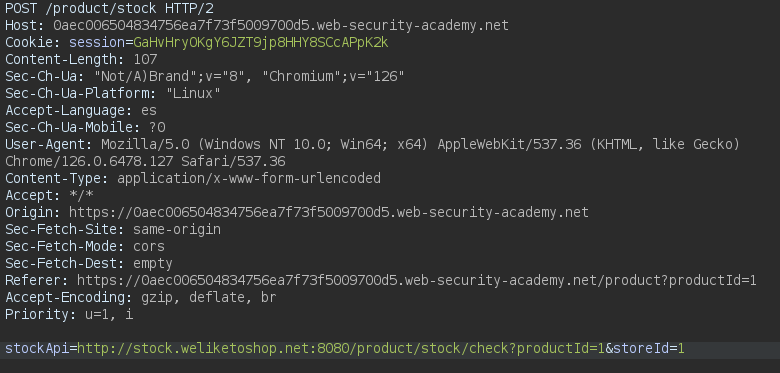
Task: Click the Chrome/126.0.6478.127 Safari text line
Action: (145, 161)
